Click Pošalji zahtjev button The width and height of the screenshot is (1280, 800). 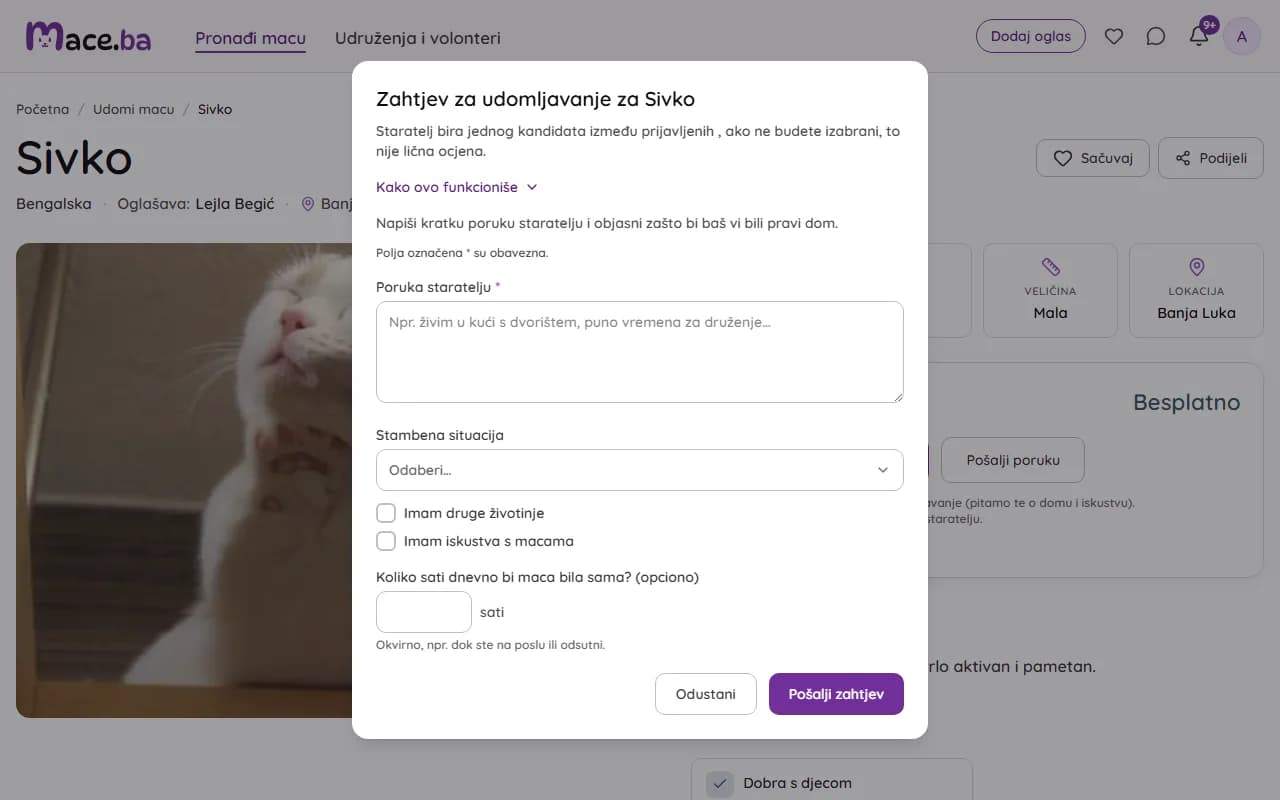tap(836, 694)
